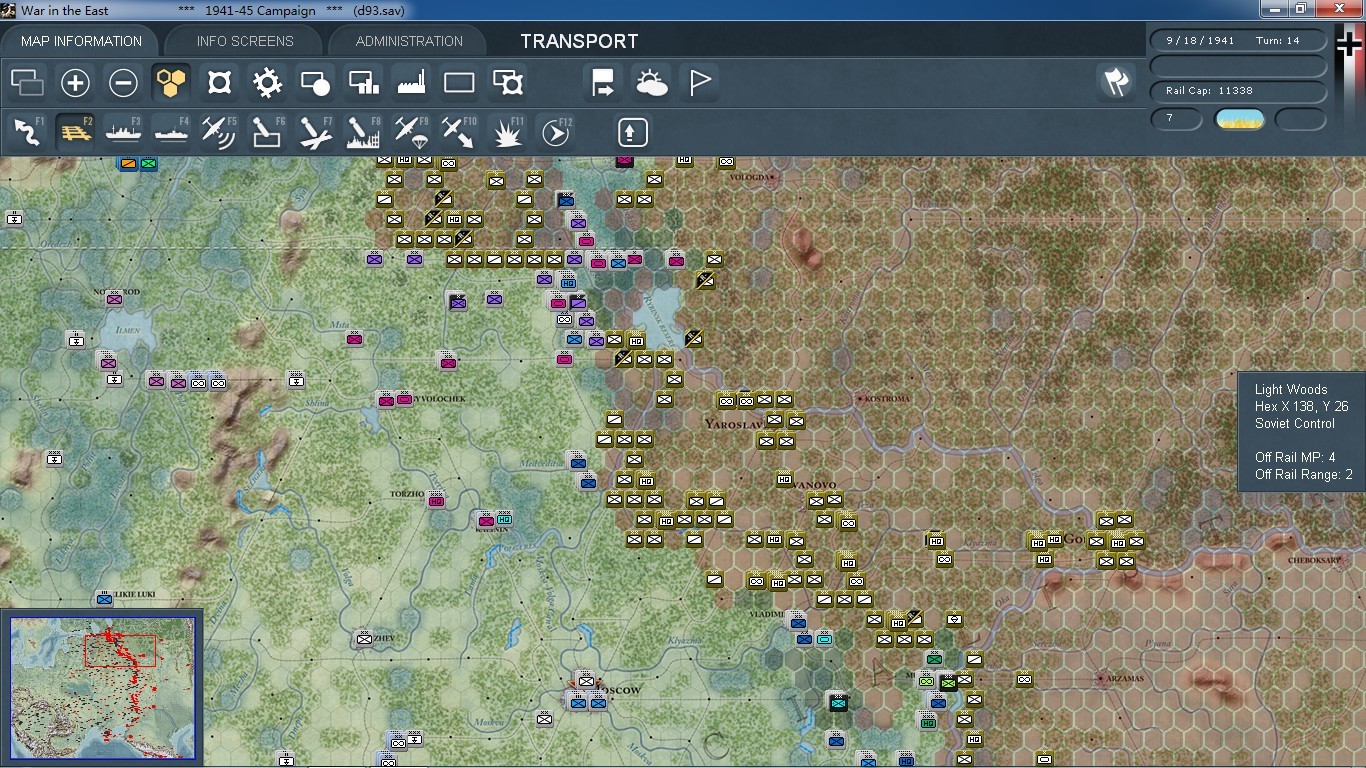
Task: Click the TRANSPORT mode title
Action: [x=579, y=41]
